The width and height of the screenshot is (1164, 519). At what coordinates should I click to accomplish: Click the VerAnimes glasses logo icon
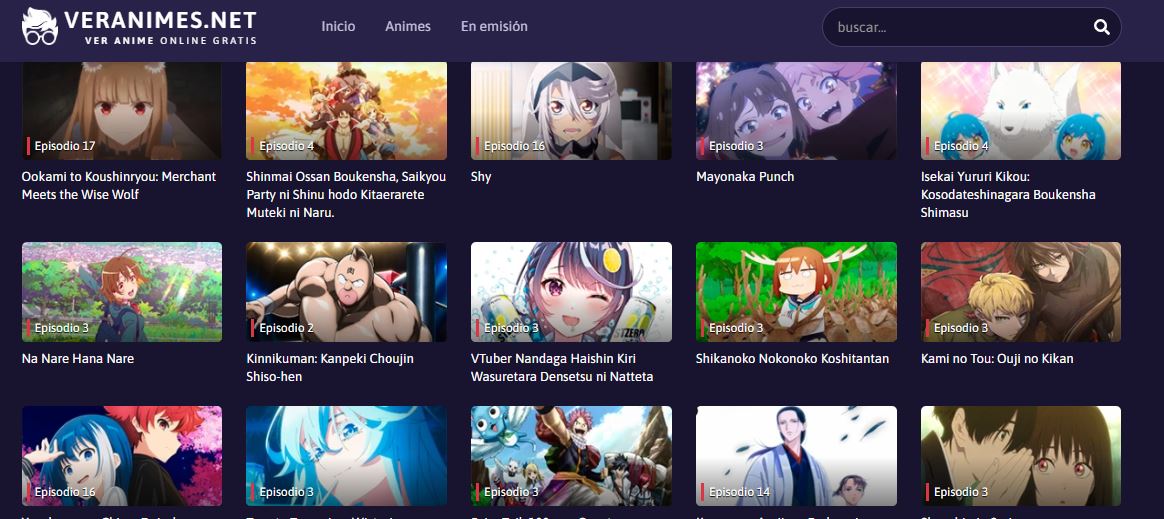coord(39,27)
